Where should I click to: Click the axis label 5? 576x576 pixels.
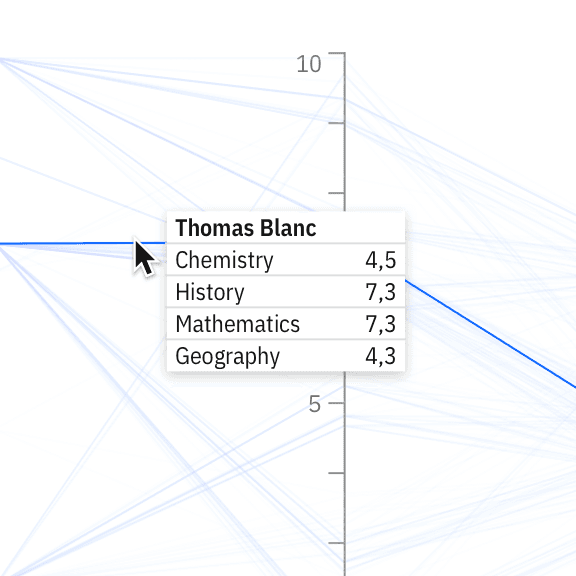coord(314,404)
